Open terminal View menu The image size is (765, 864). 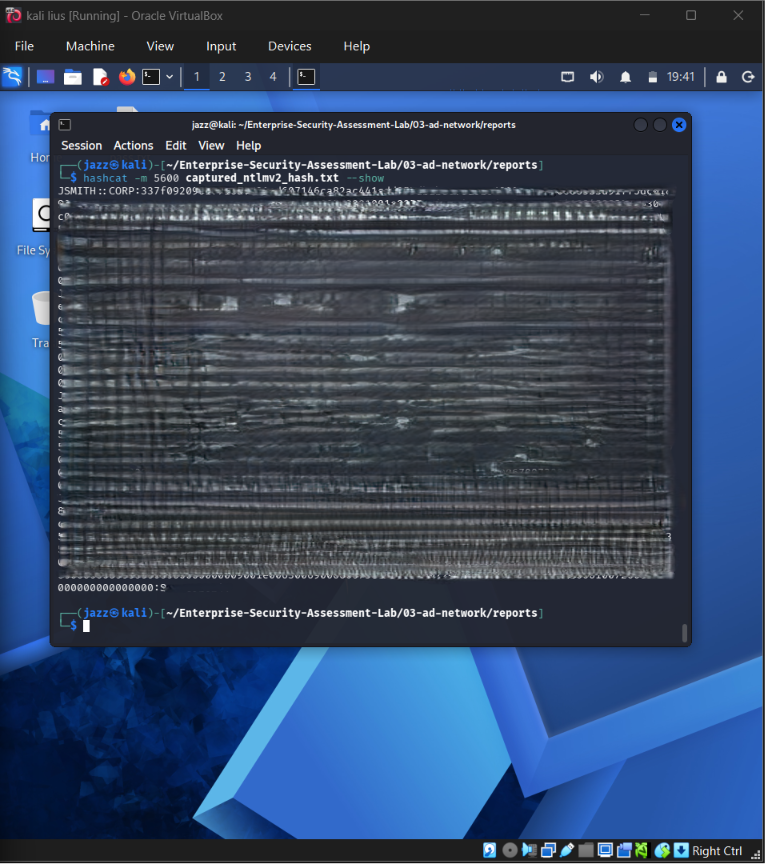coord(211,145)
